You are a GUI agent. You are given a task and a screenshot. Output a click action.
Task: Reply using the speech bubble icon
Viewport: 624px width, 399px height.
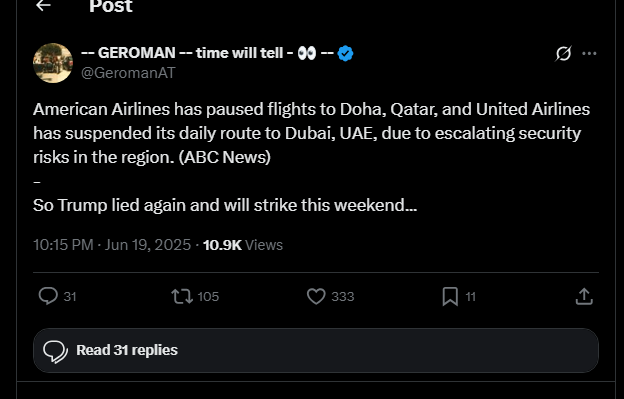point(48,296)
